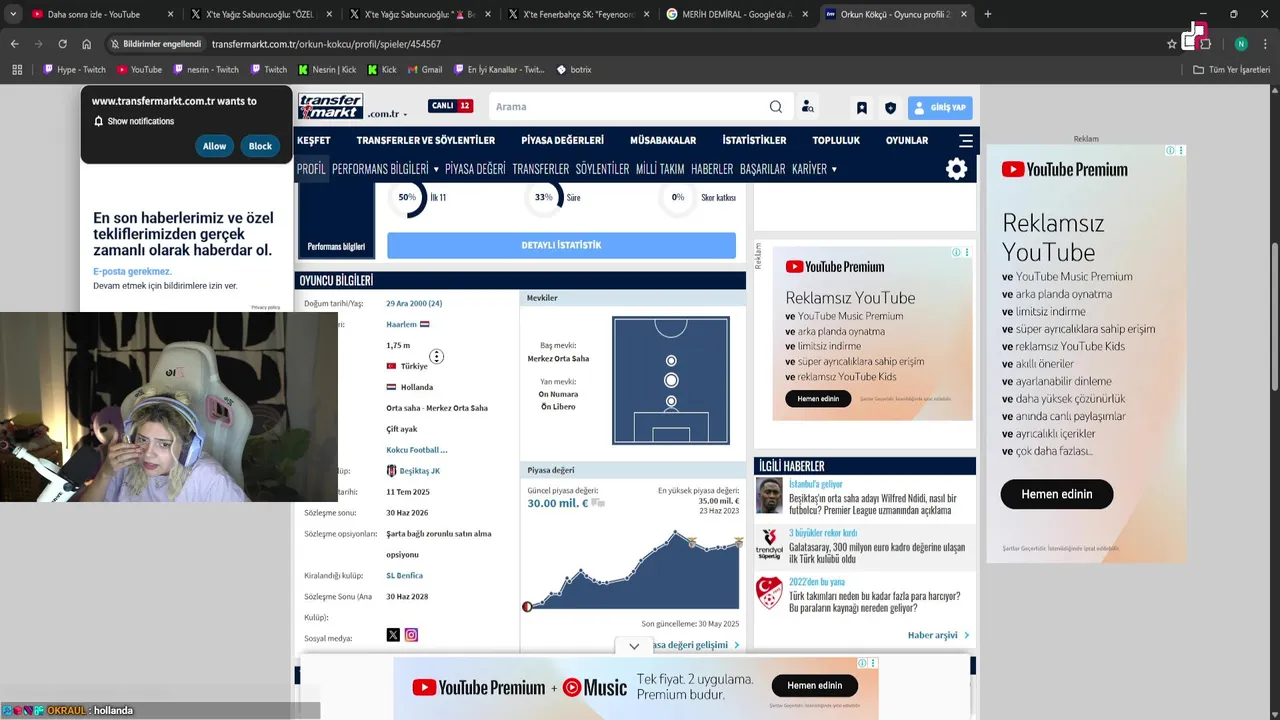Open the TRANSFERLER VE SÖYLENTİLER menu
The image size is (1280, 720).
[426, 140]
